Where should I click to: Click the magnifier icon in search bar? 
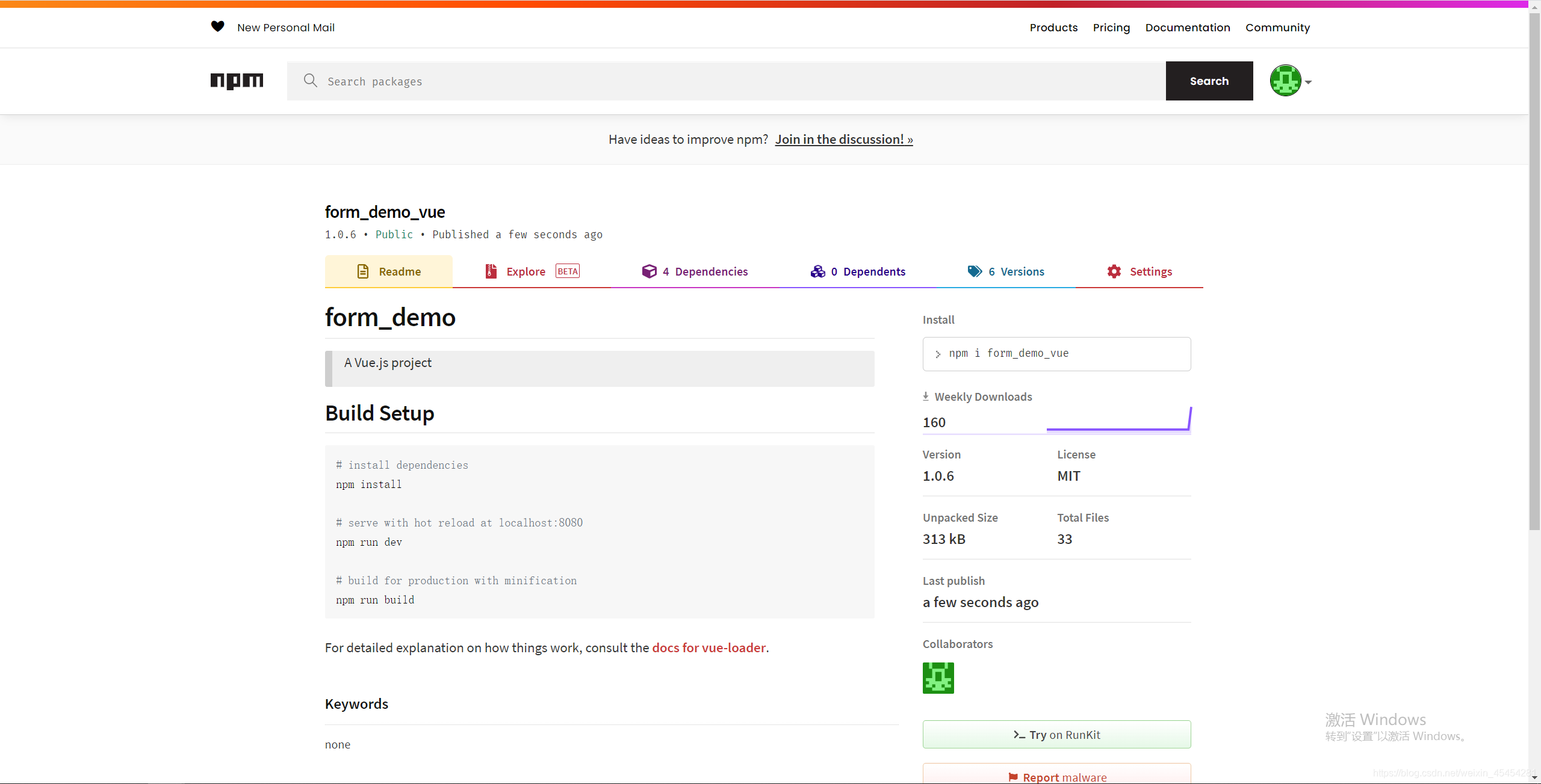point(311,81)
